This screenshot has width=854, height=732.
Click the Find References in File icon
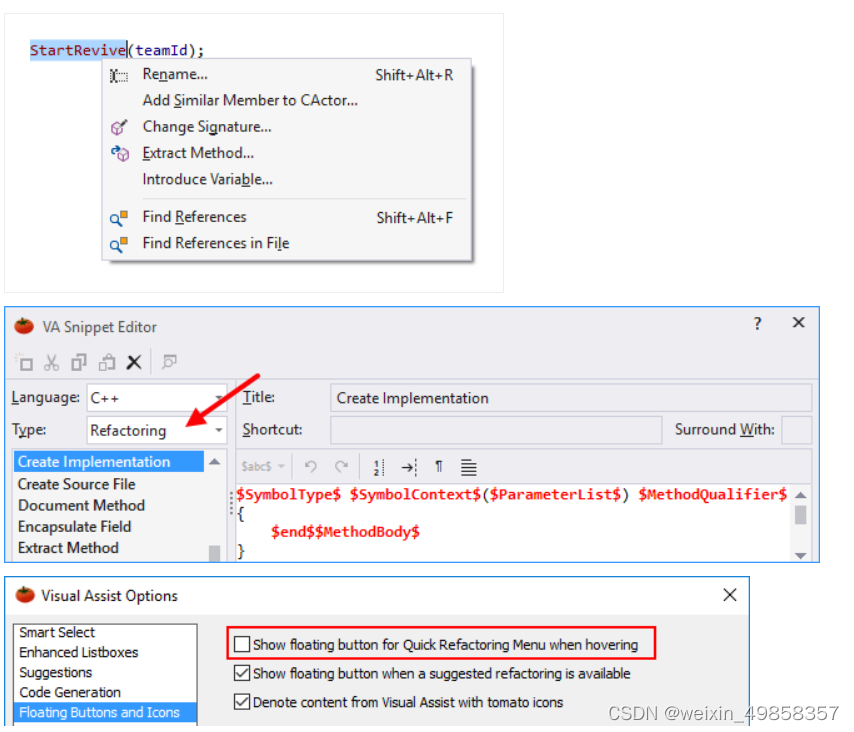tap(119, 244)
